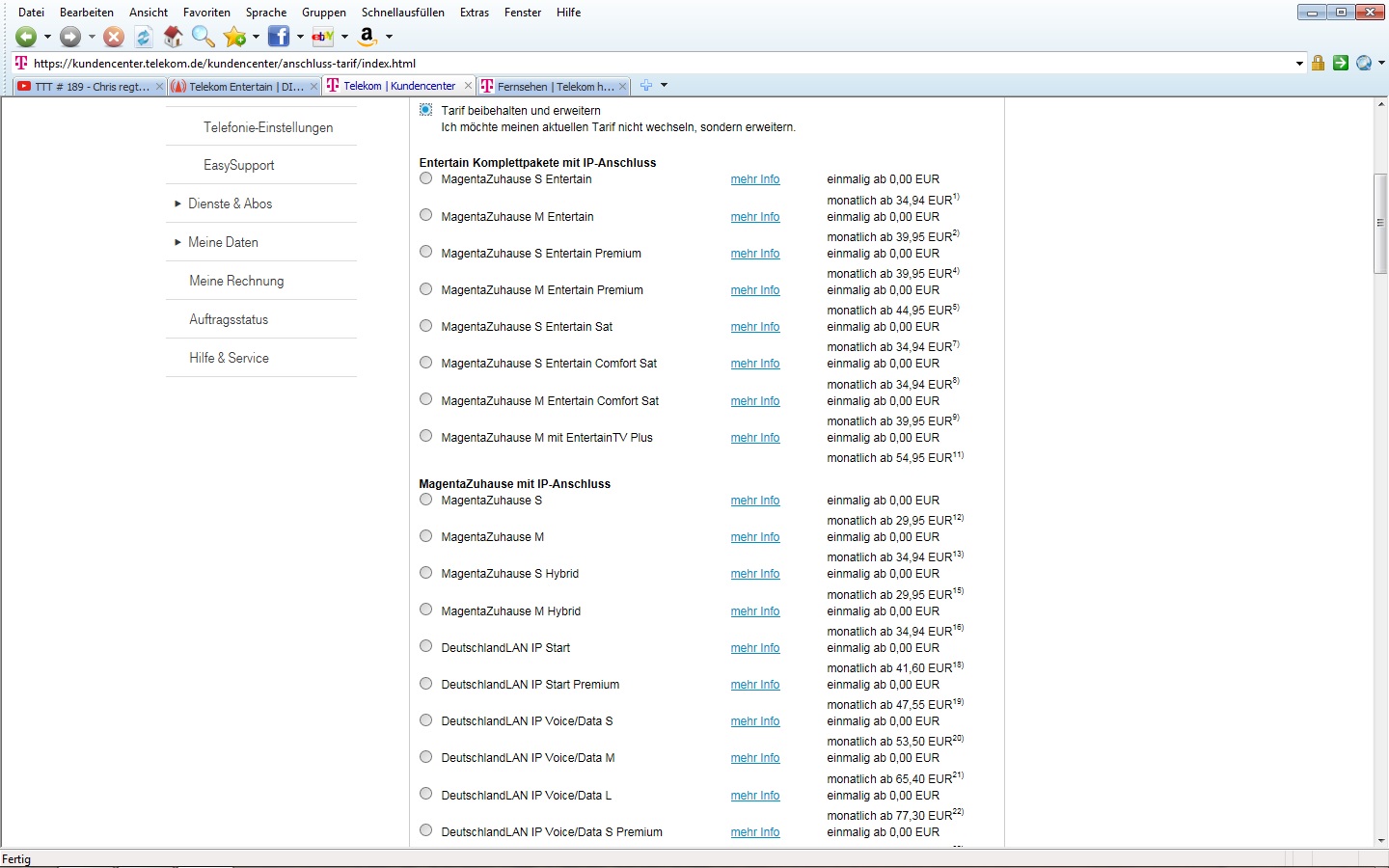Open the Facebook toolbar icon
Image resolution: width=1389 pixels, height=868 pixels.
point(279,37)
